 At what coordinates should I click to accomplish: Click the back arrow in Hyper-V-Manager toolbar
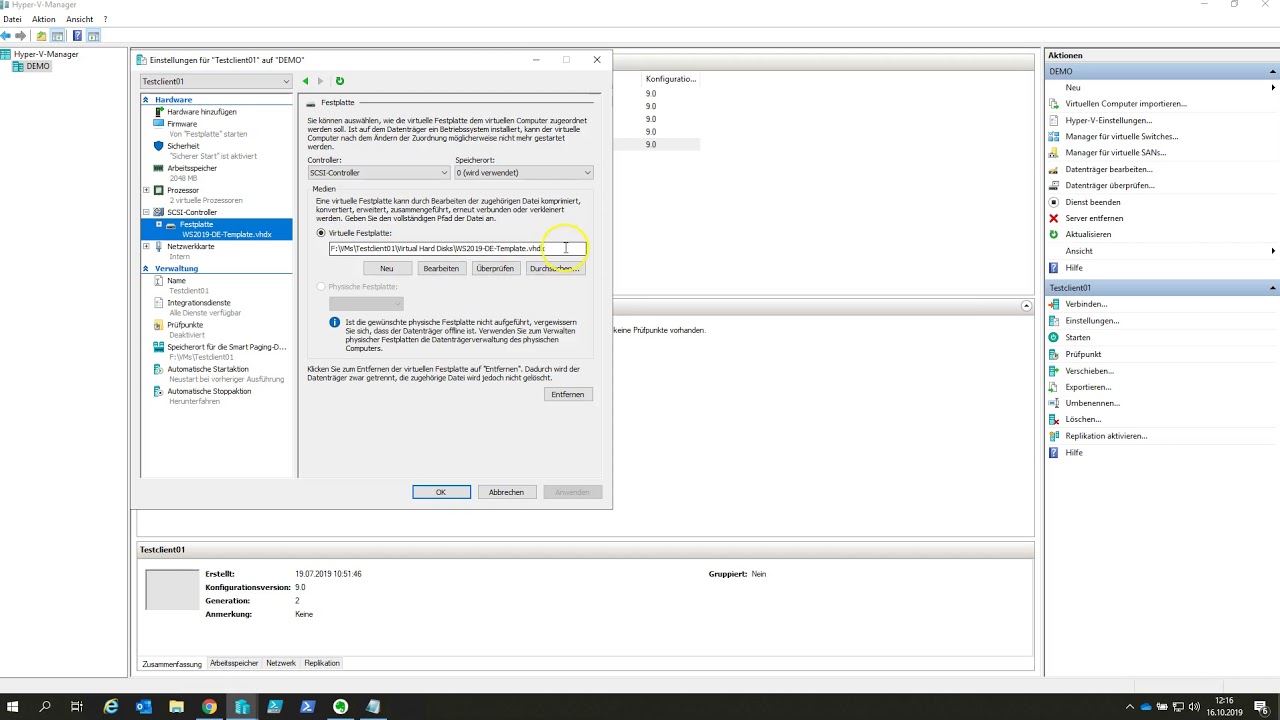(x=6, y=36)
